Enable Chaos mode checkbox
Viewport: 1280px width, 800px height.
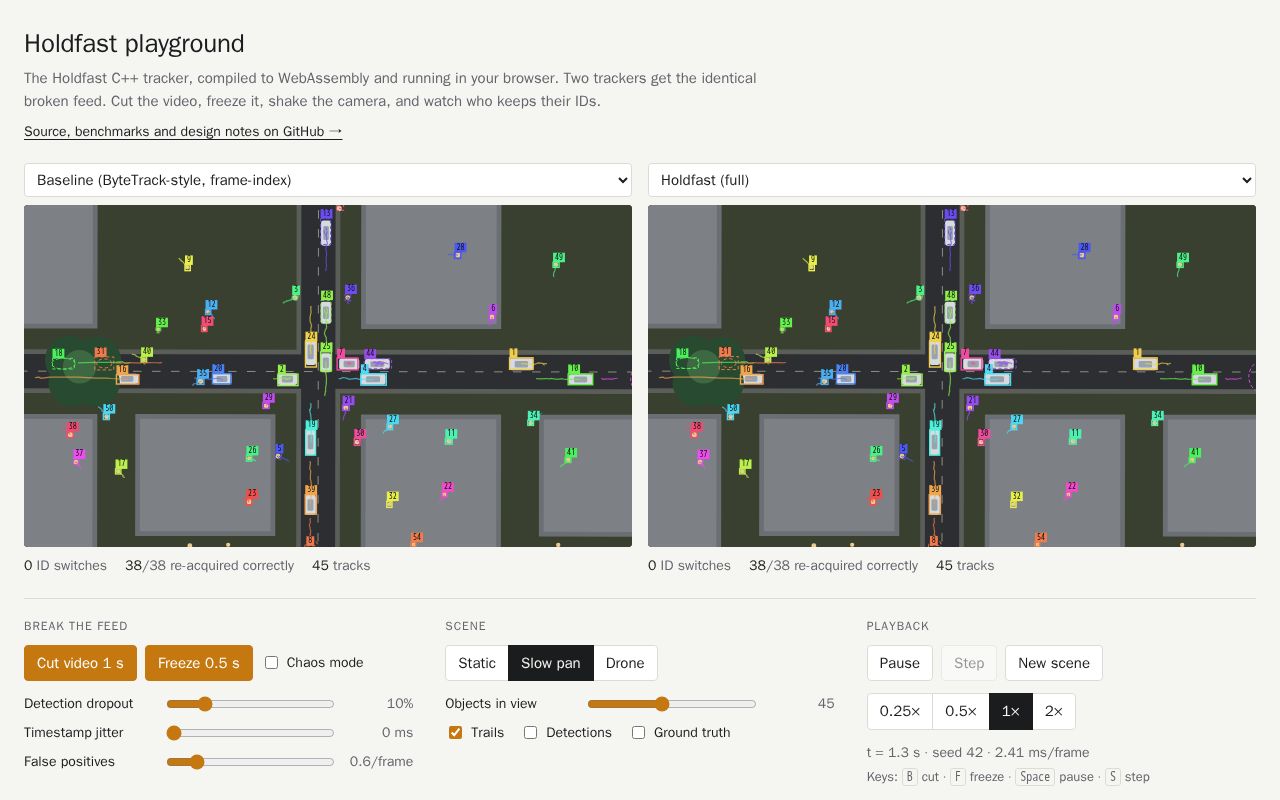click(x=271, y=662)
